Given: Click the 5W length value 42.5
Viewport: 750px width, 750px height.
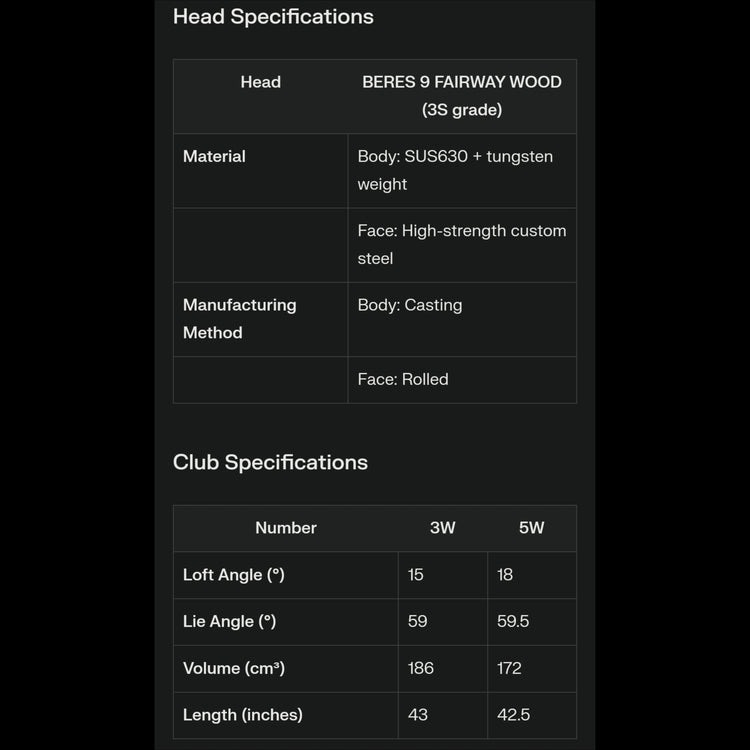Looking at the screenshot, I should click(x=513, y=715).
